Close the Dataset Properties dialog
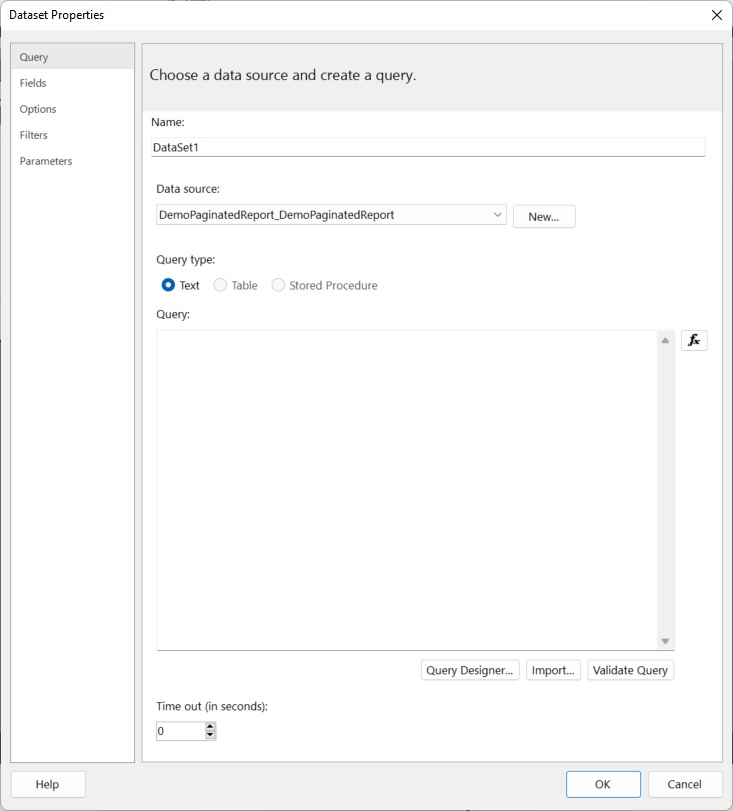The image size is (733, 811). point(716,15)
